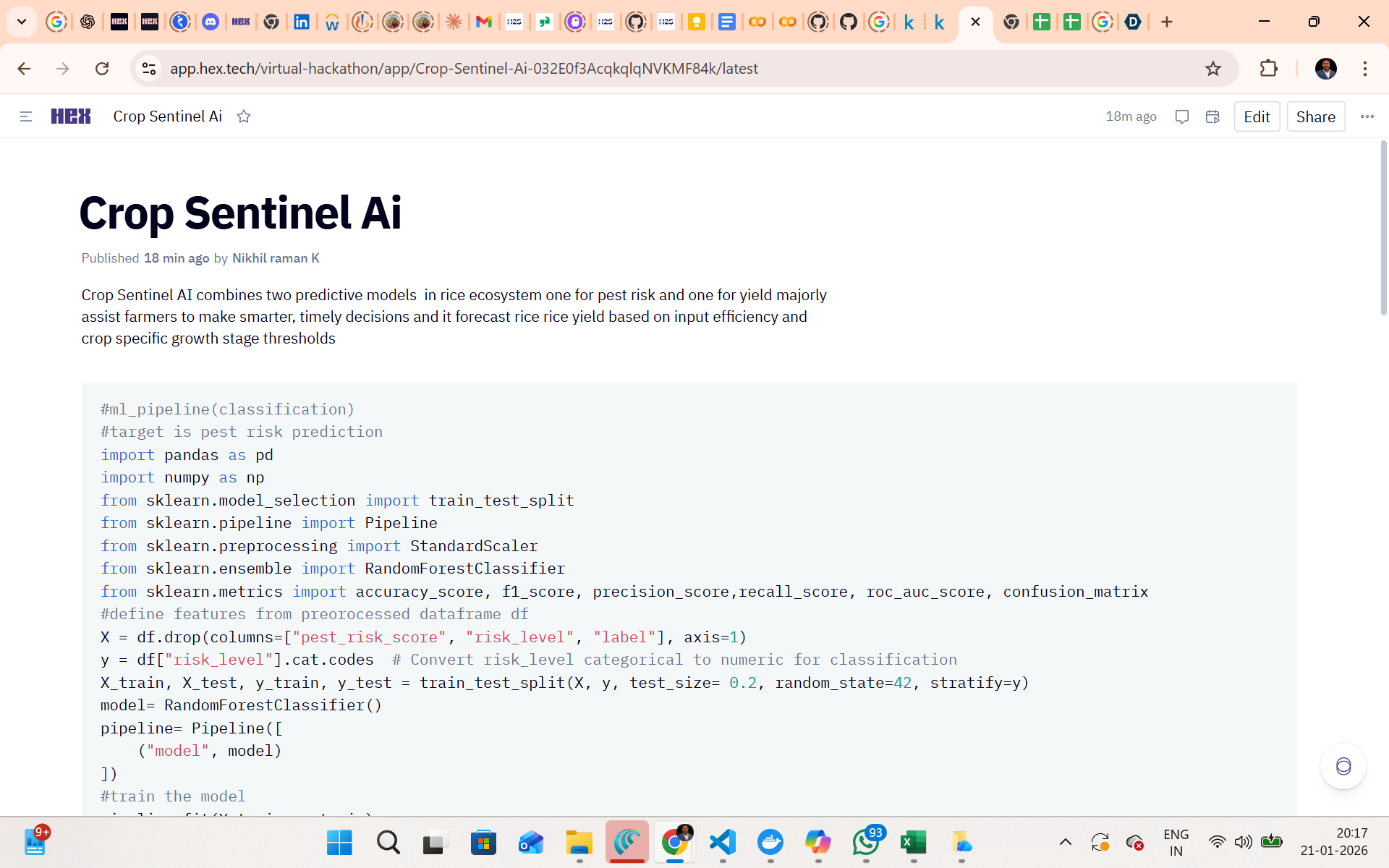This screenshot has width=1389, height=868.
Task: Switch to the Gmail browser tab
Action: (x=484, y=22)
